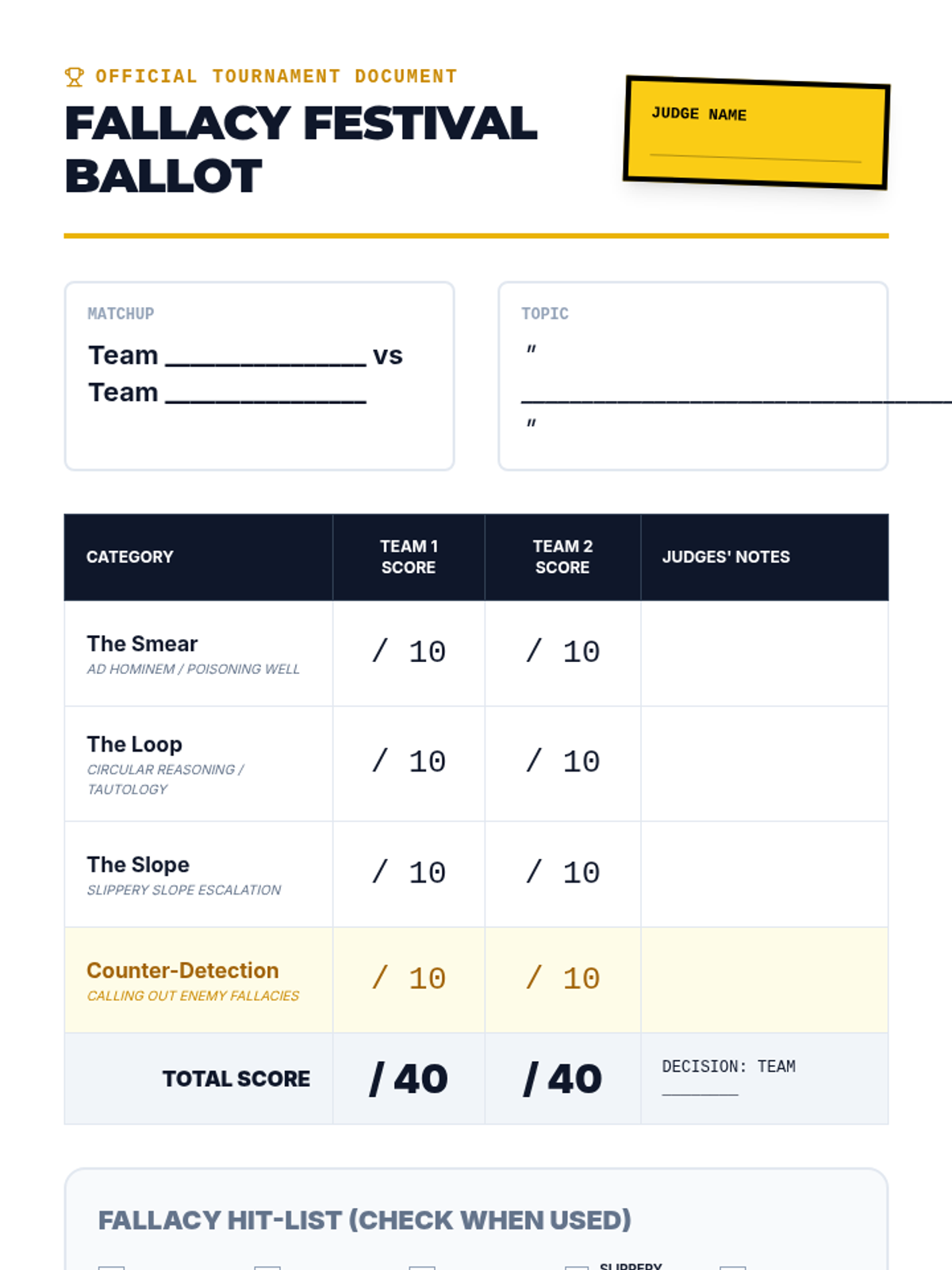Select Team 1 score cell for The Loop

coord(409,763)
